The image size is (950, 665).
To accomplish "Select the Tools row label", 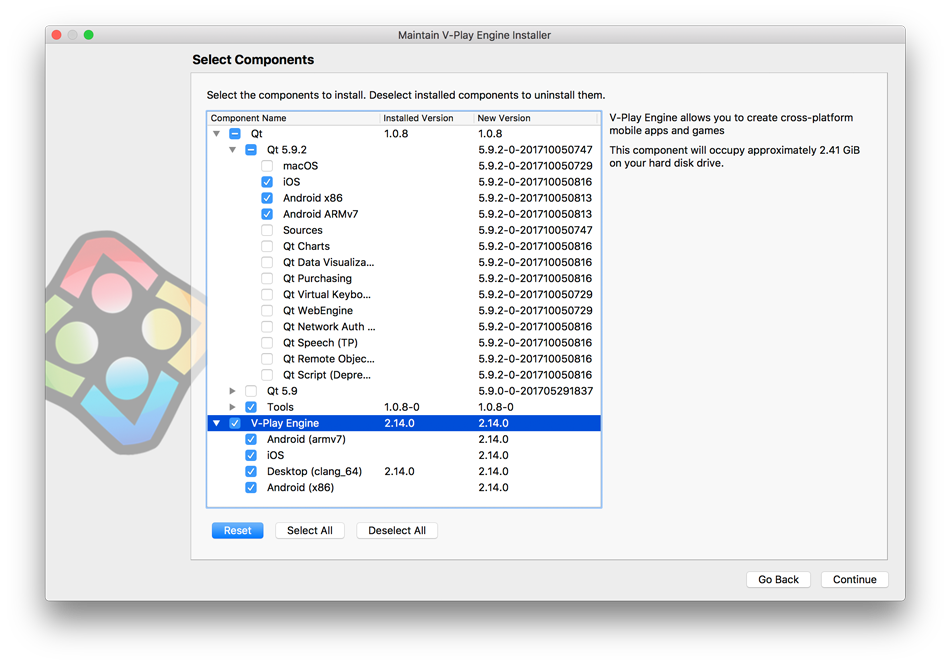I will (281, 407).
